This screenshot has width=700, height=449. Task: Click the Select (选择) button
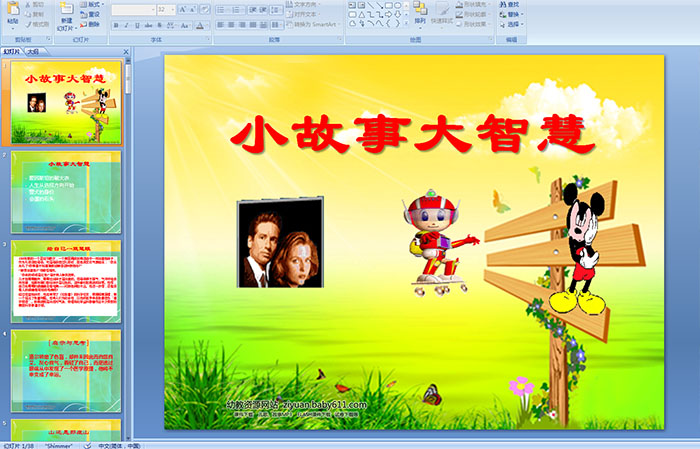pos(511,24)
